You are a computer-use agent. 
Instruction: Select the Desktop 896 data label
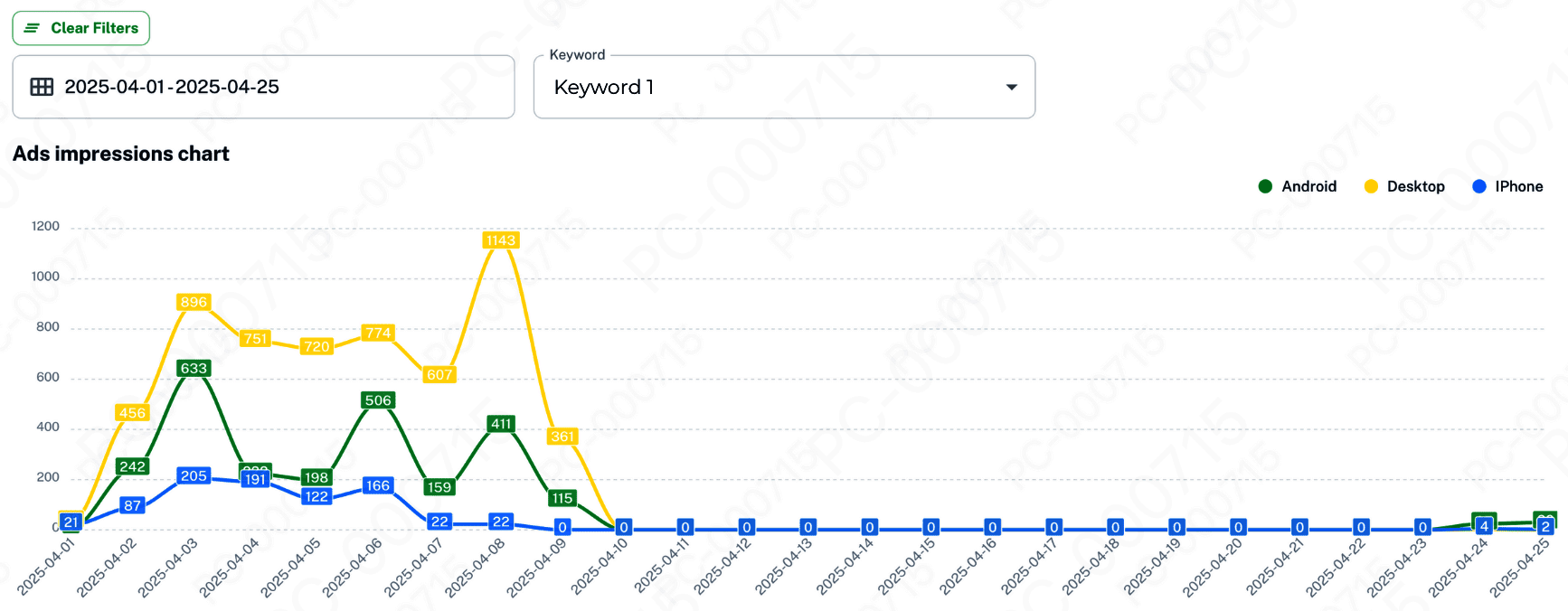click(194, 302)
